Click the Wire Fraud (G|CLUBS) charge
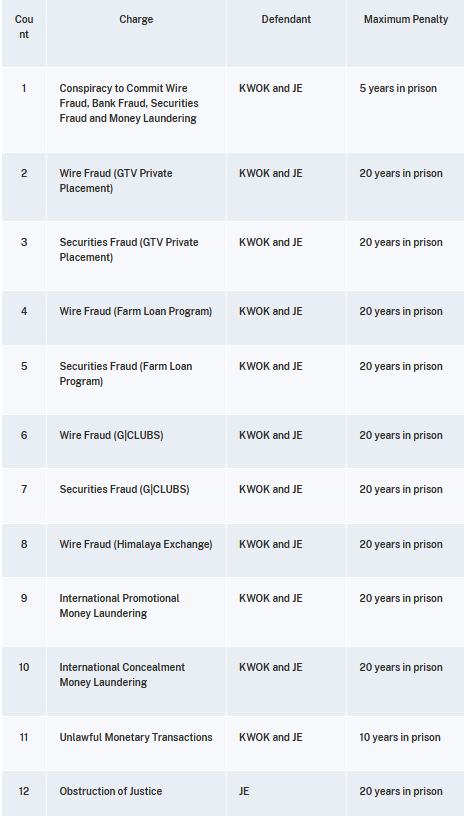This screenshot has height=816, width=464. 111,435
